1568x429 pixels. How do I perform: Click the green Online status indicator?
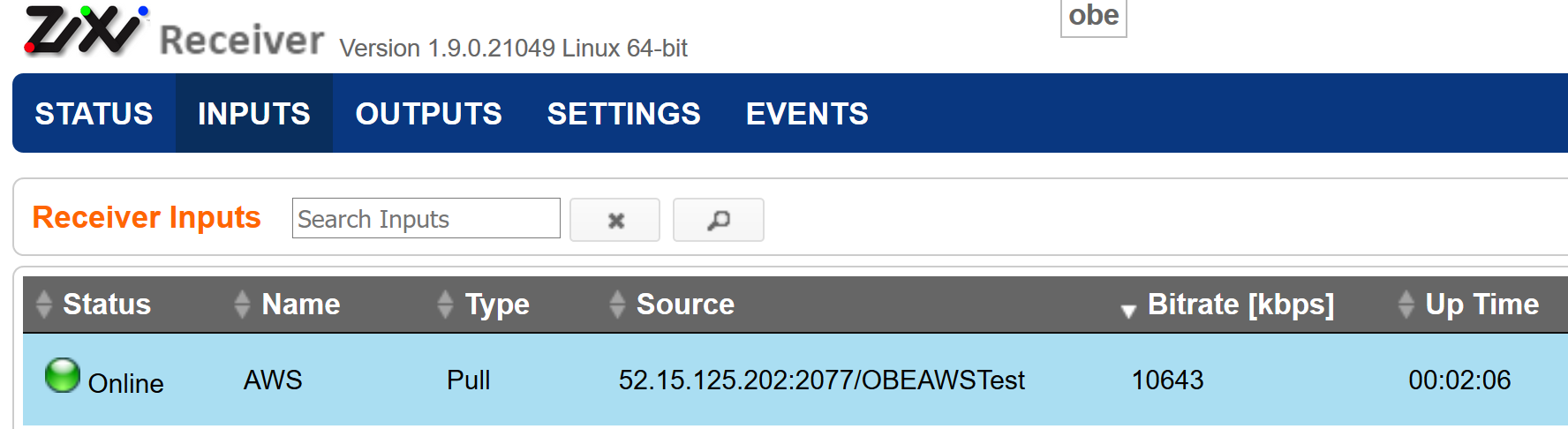[x=63, y=375]
